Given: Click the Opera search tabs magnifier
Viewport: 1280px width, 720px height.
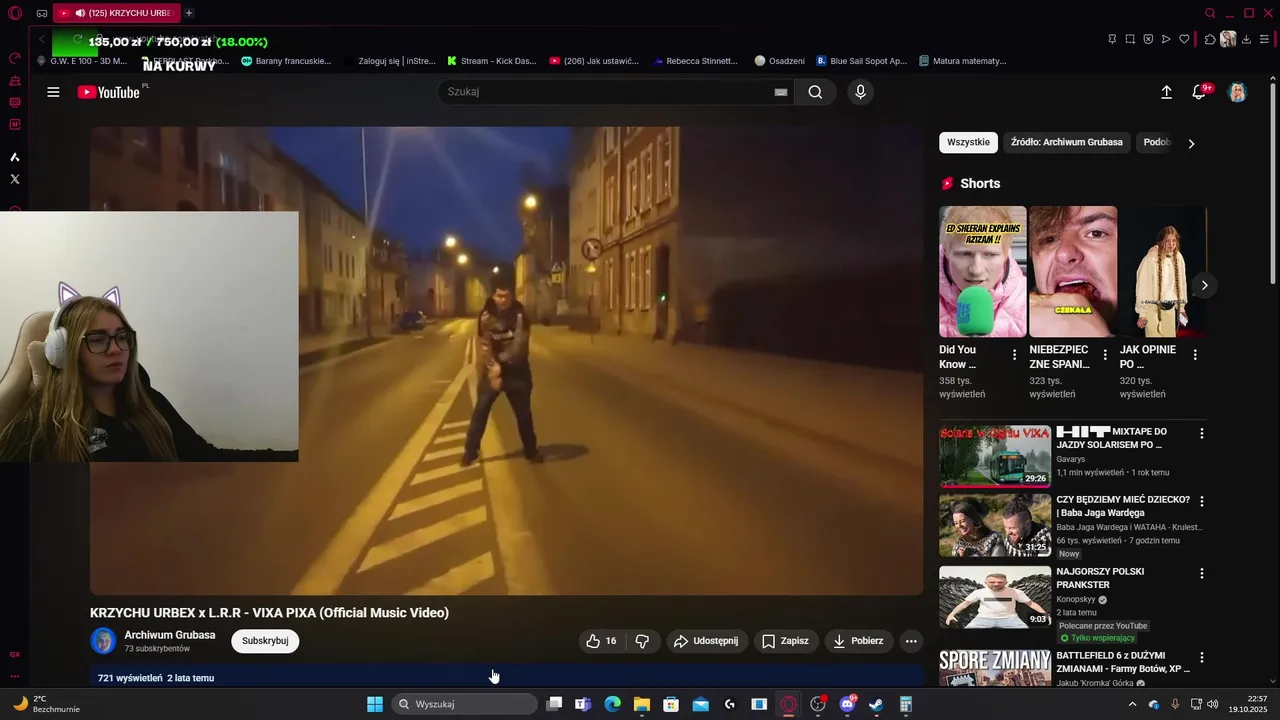Looking at the screenshot, I should pyautogui.click(x=1210, y=13).
